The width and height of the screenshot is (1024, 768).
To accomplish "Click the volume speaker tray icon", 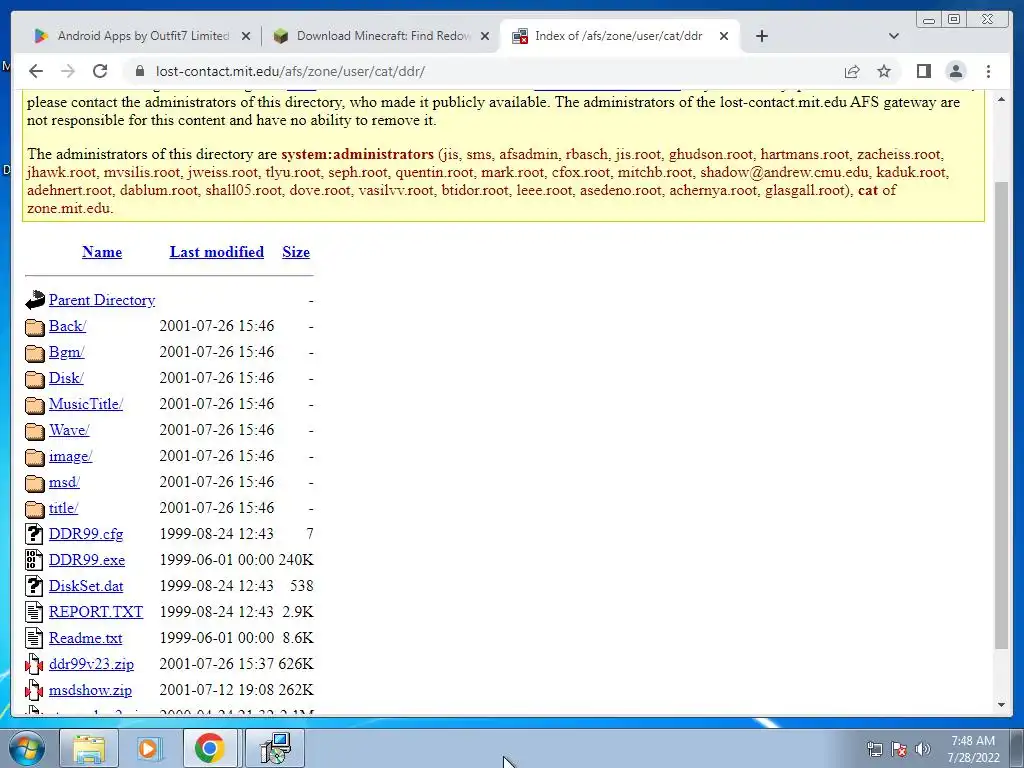I will [923, 749].
